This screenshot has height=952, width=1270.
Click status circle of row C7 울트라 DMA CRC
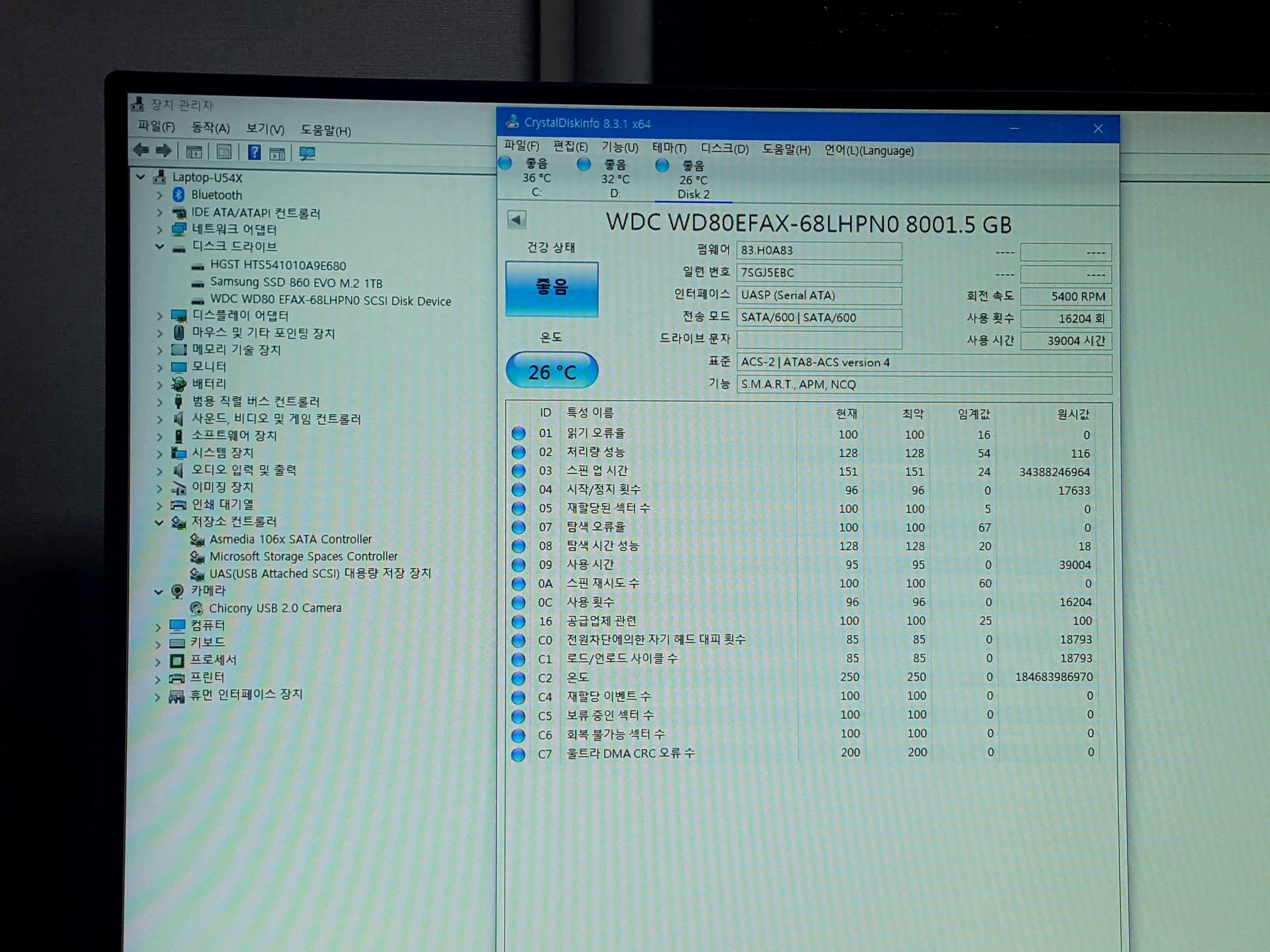pos(518,754)
